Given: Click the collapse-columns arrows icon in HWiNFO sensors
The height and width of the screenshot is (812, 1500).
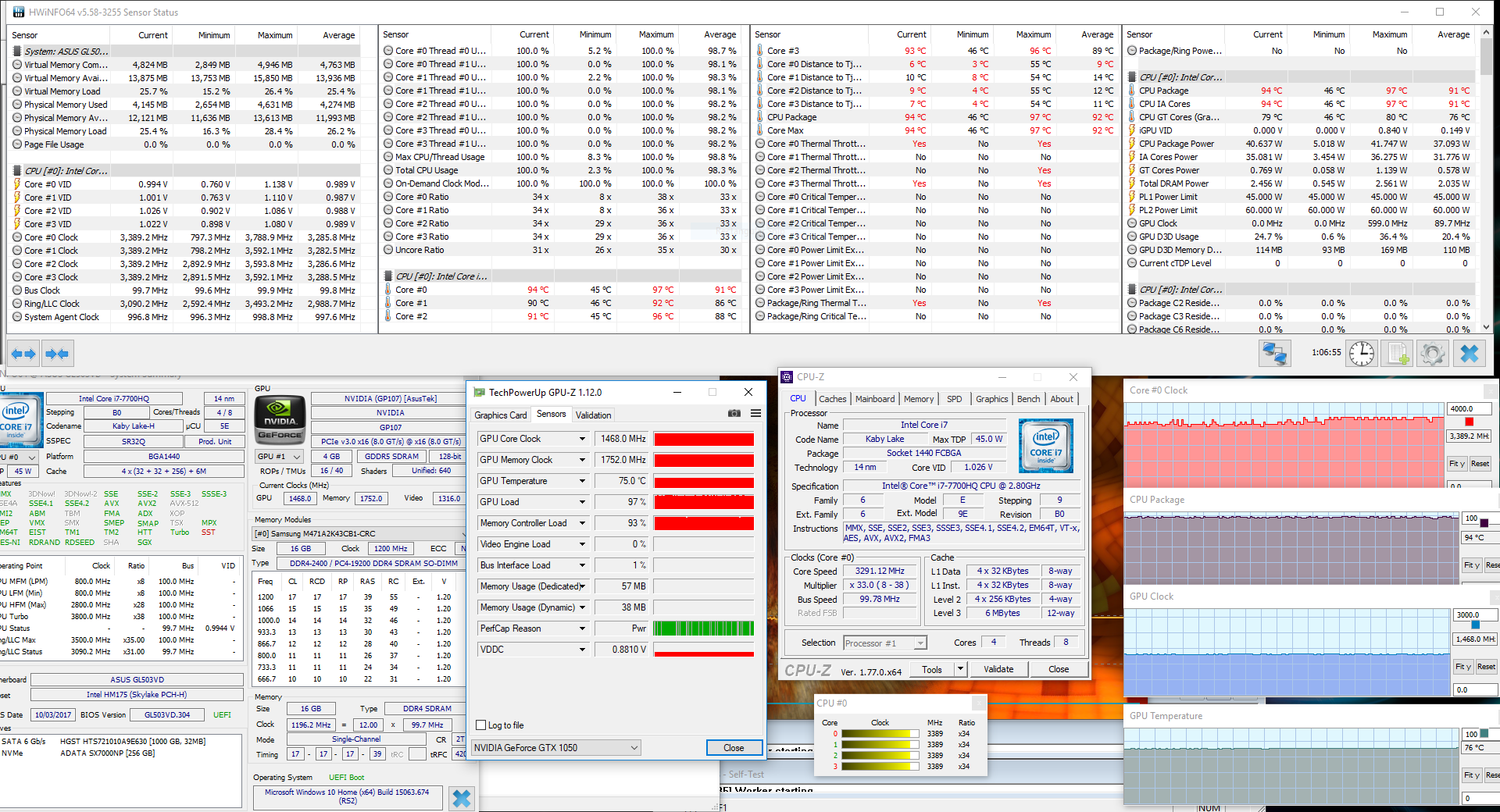Looking at the screenshot, I should coord(57,354).
